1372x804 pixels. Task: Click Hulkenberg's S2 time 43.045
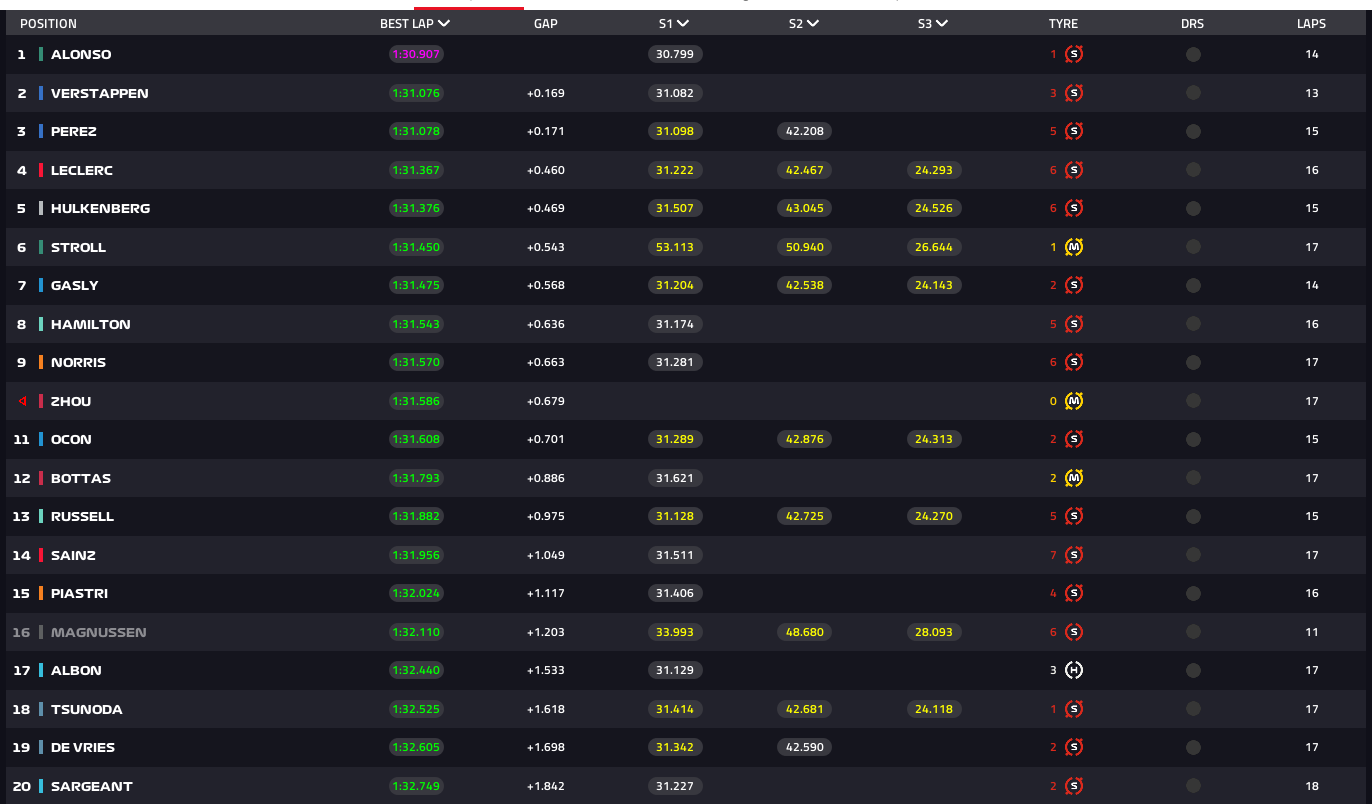tap(805, 208)
